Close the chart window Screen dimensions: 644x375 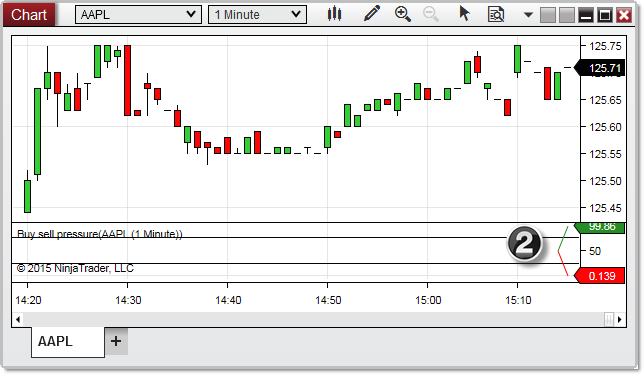[624, 15]
